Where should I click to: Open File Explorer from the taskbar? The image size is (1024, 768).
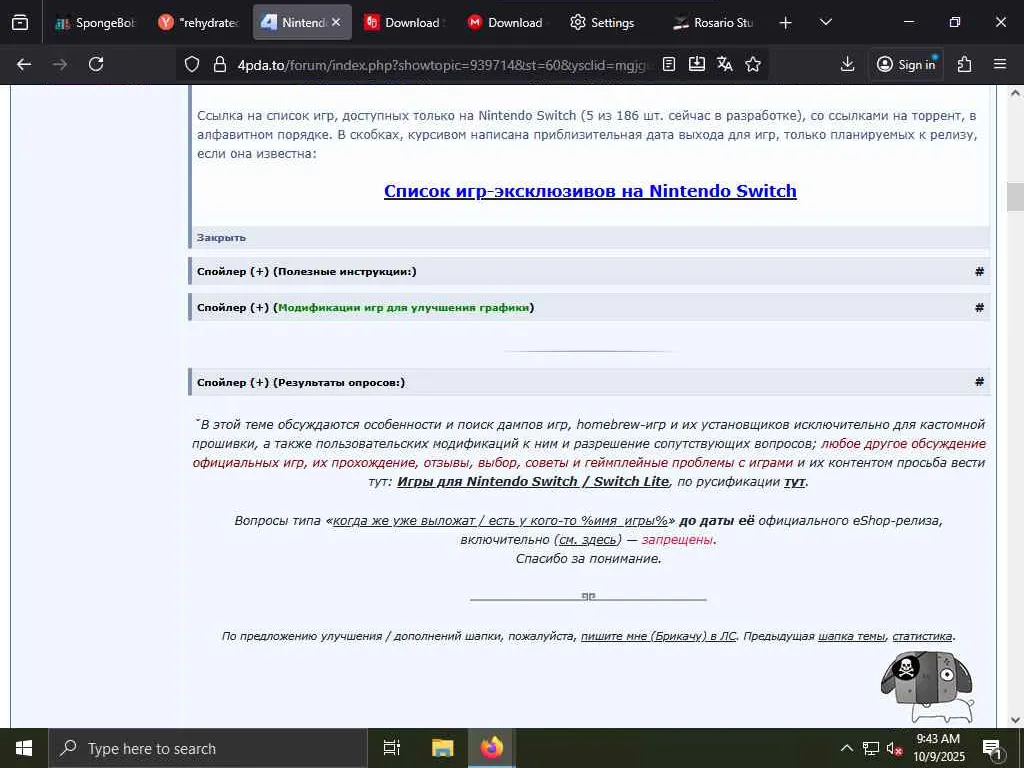(442, 748)
